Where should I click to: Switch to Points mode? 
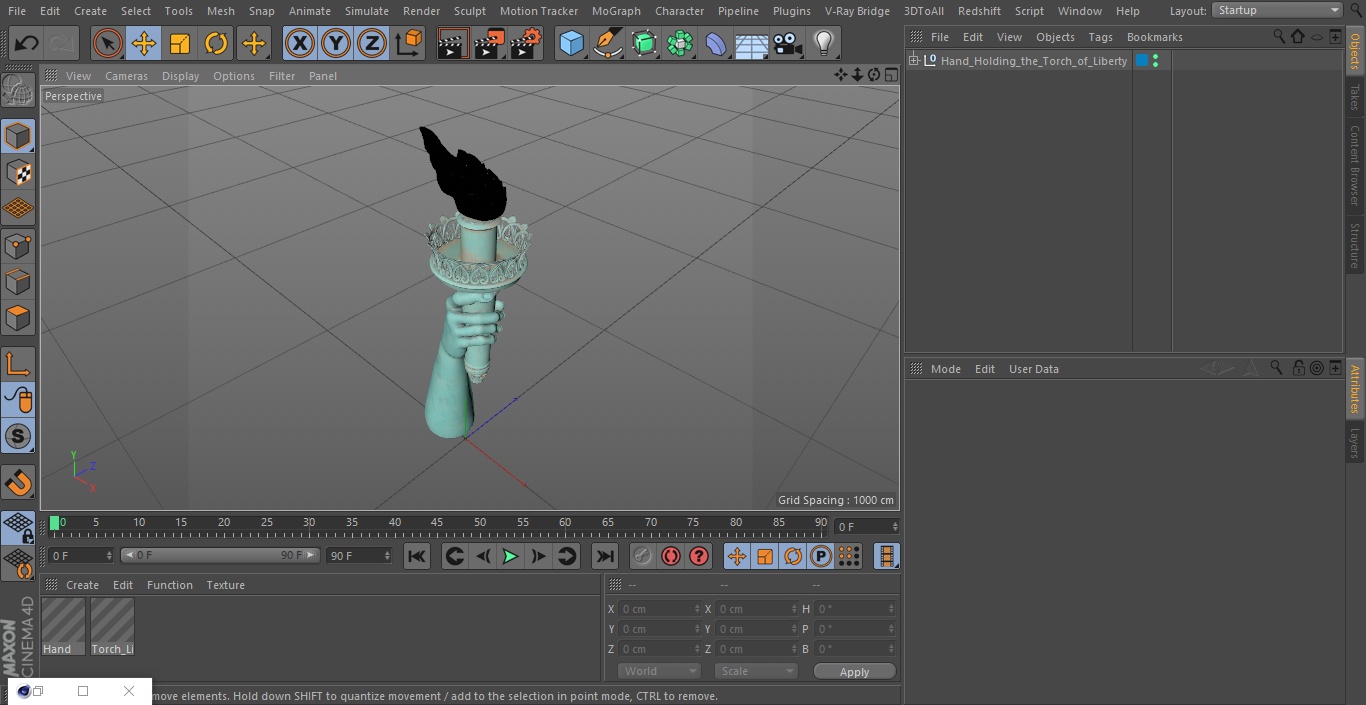(18, 245)
